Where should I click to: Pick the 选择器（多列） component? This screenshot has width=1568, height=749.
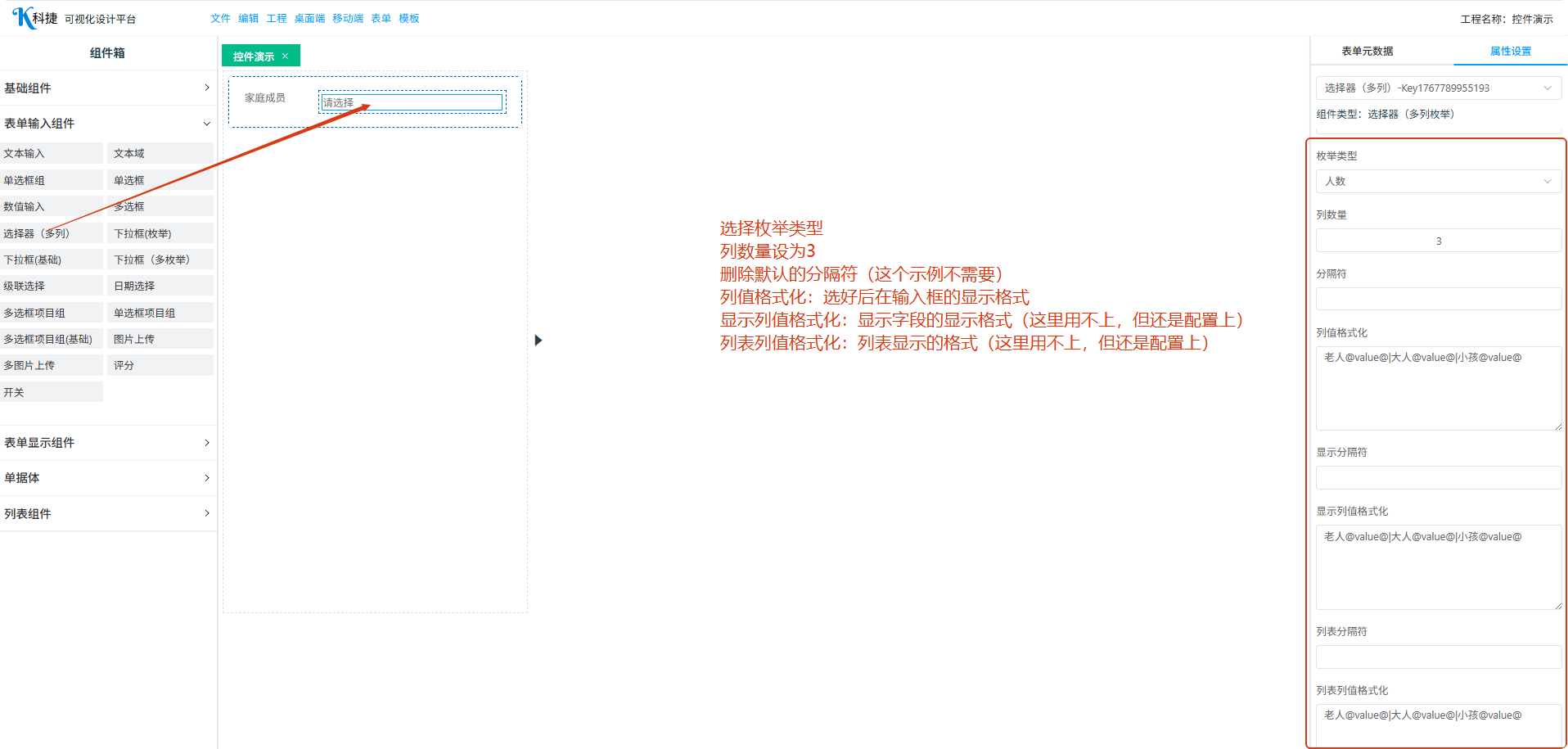(52, 233)
